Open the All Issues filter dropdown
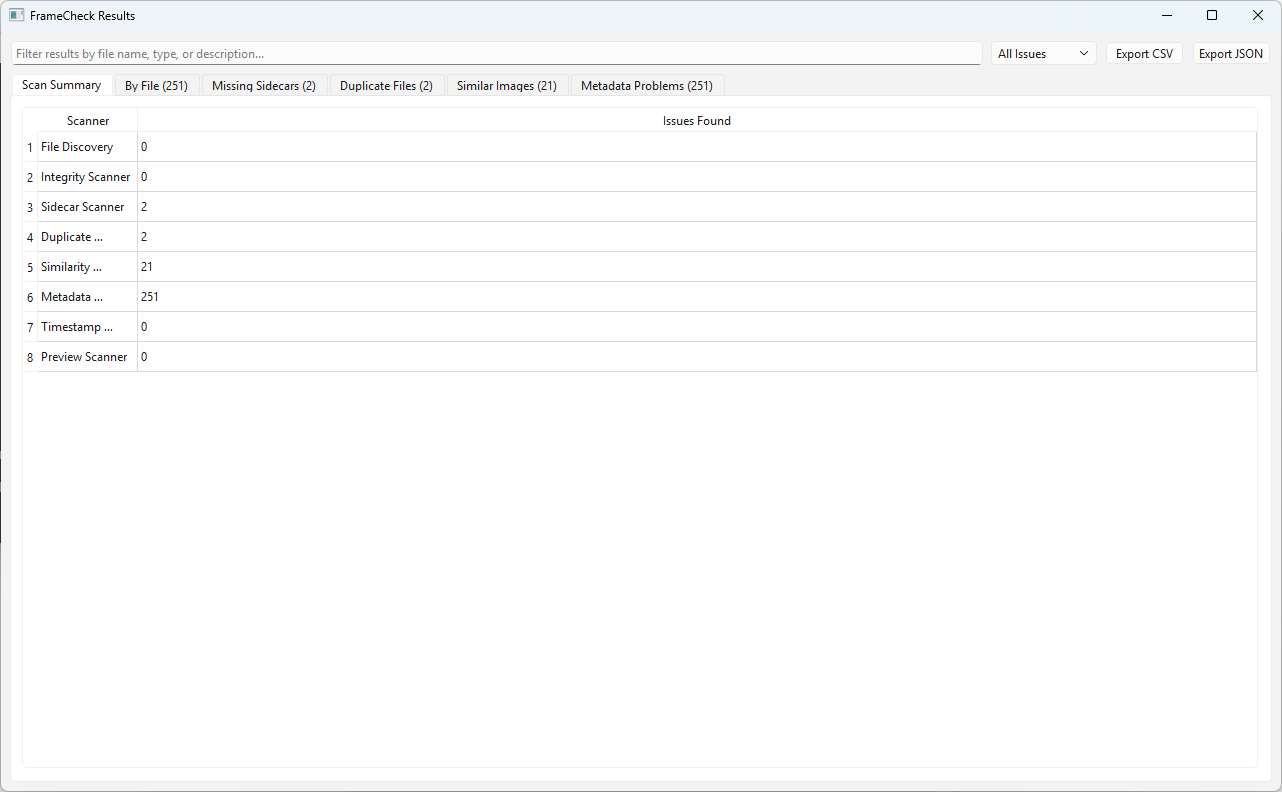The height and width of the screenshot is (792, 1282). click(x=1043, y=53)
